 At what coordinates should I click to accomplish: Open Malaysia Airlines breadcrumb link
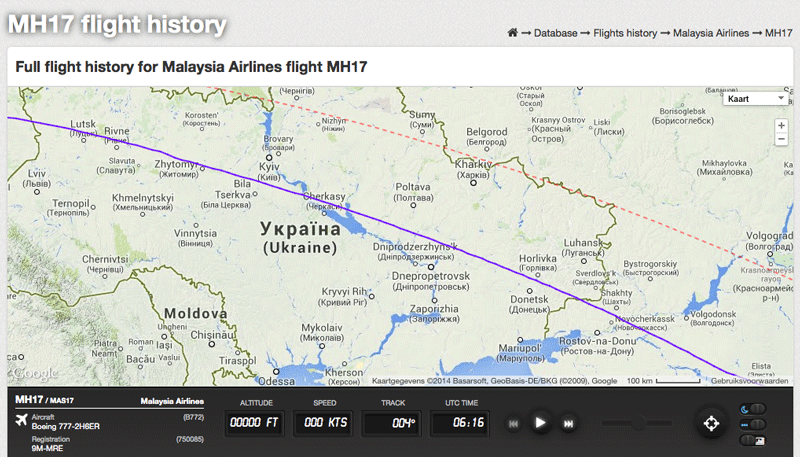click(x=711, y=33)
